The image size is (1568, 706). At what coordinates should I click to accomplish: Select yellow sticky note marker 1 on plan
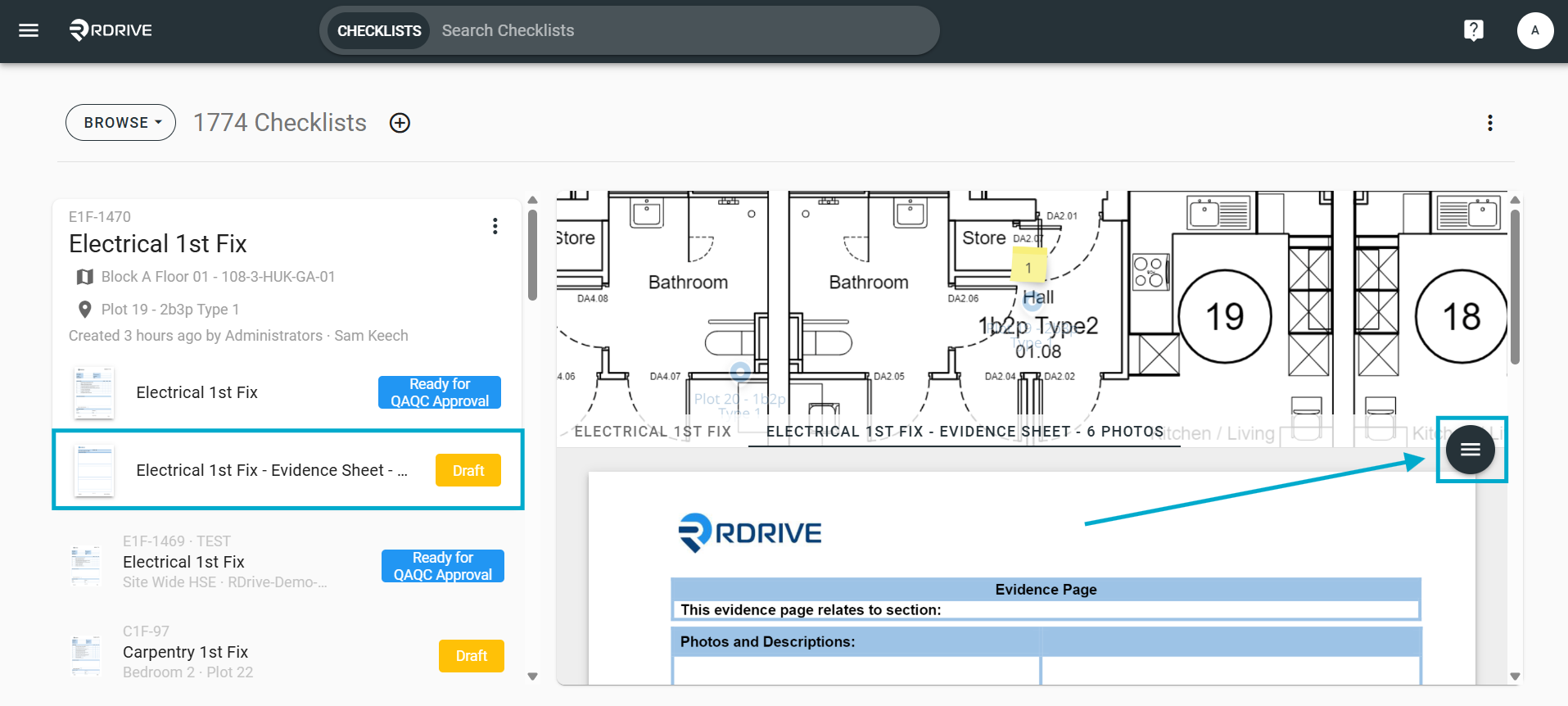(x=1028, y=267)
